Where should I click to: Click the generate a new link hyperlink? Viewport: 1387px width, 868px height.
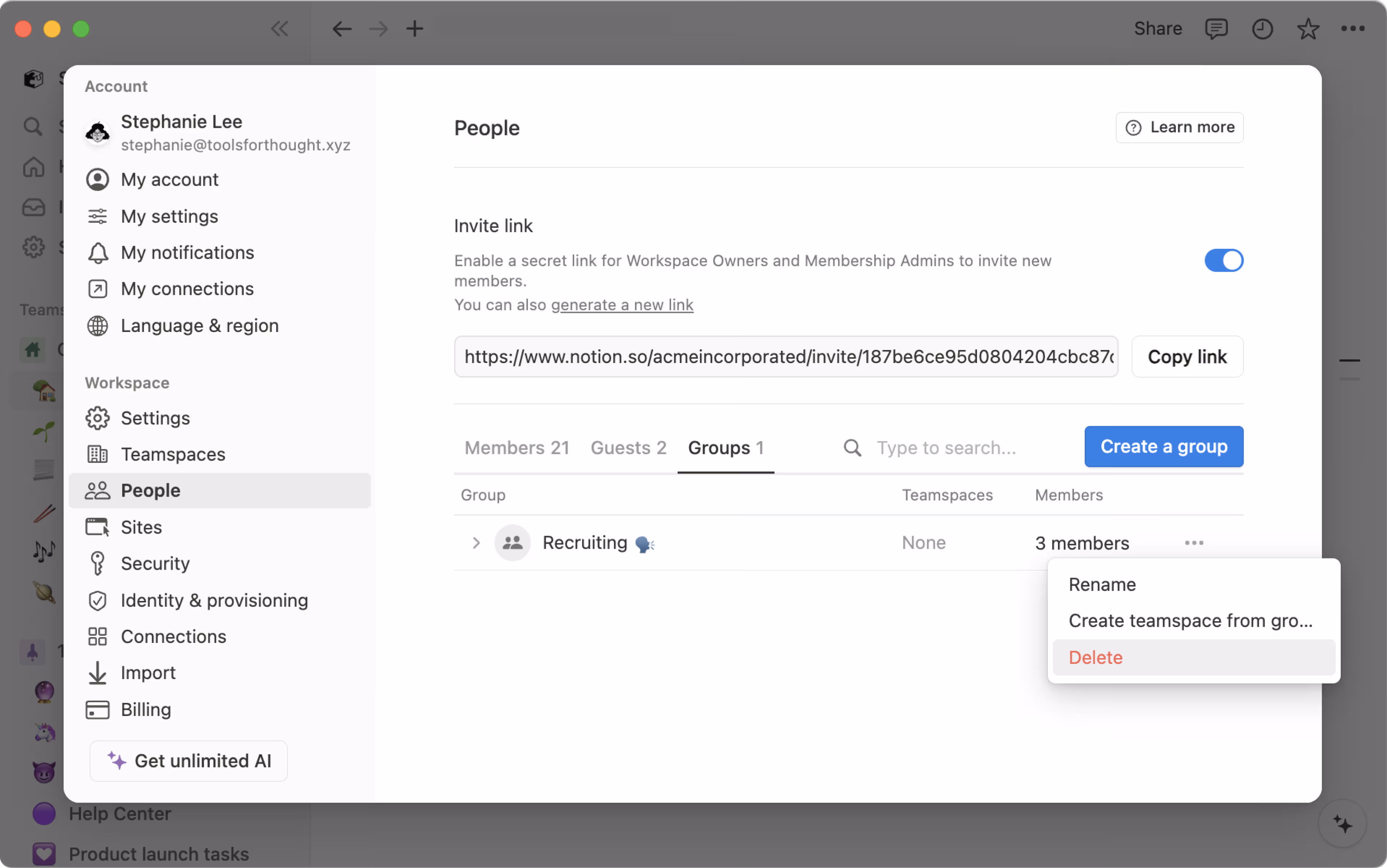click(622, 305)
